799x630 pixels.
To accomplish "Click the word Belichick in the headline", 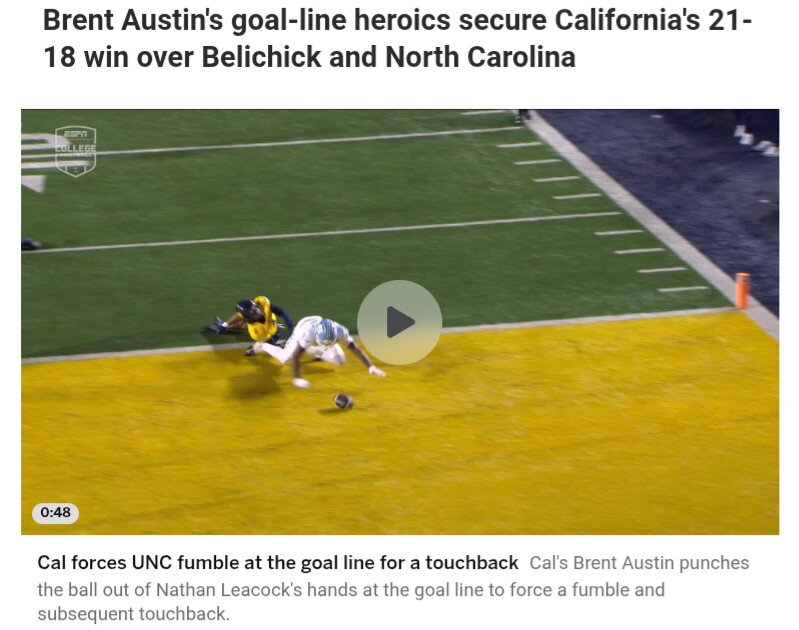I will click(x=261, y=57).
